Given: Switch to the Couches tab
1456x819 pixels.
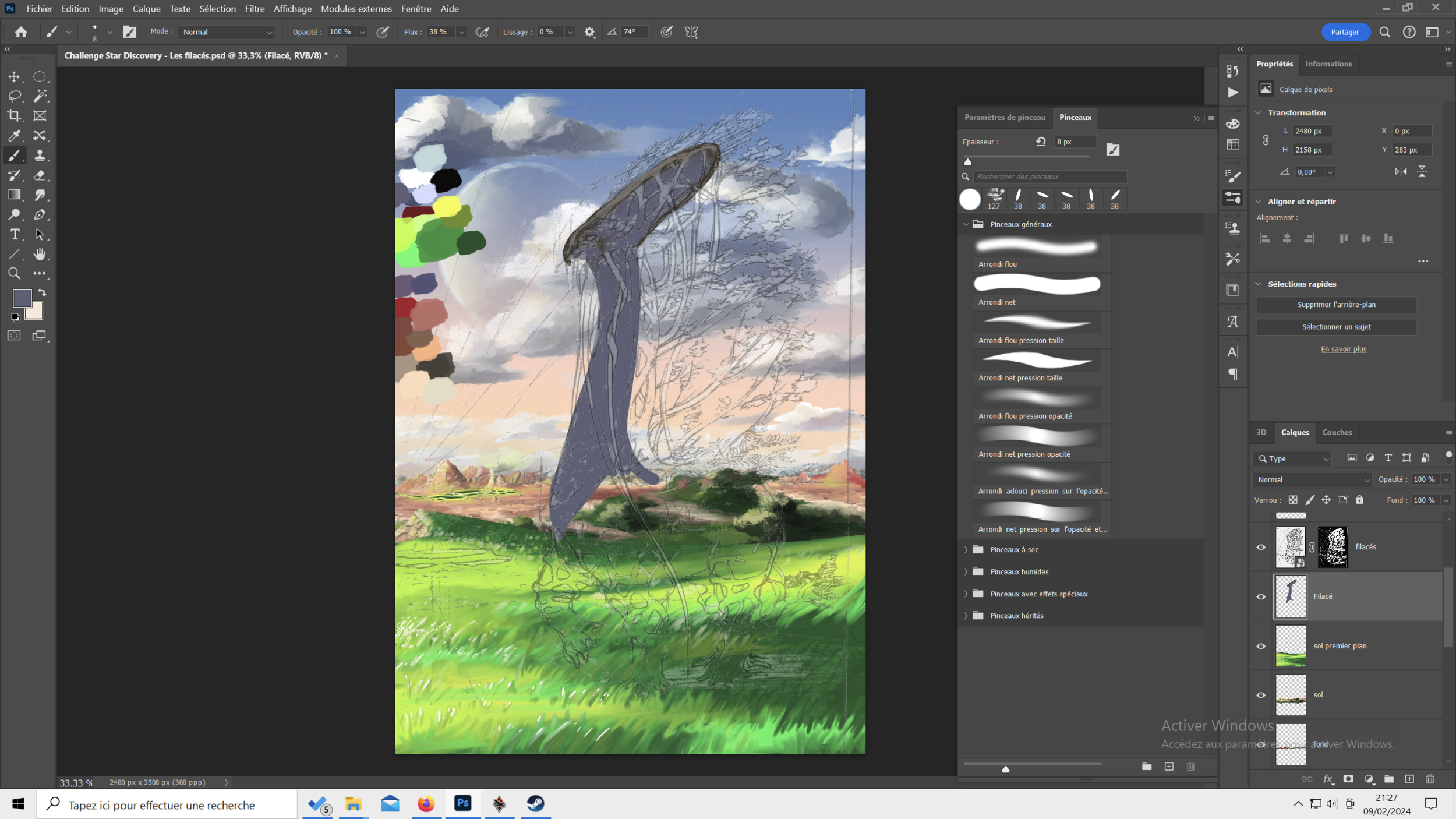Looking at the screenshot, I should point(1337,432).
